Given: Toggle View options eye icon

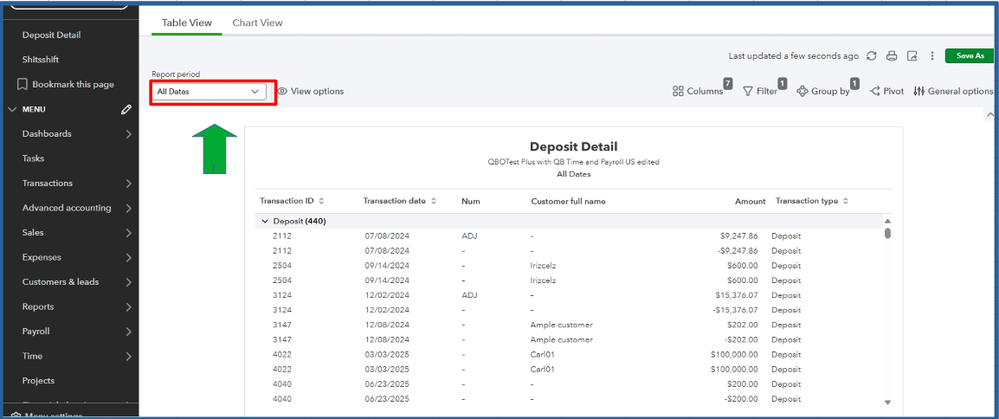Looking at the screenshot, I should (283, 91).
